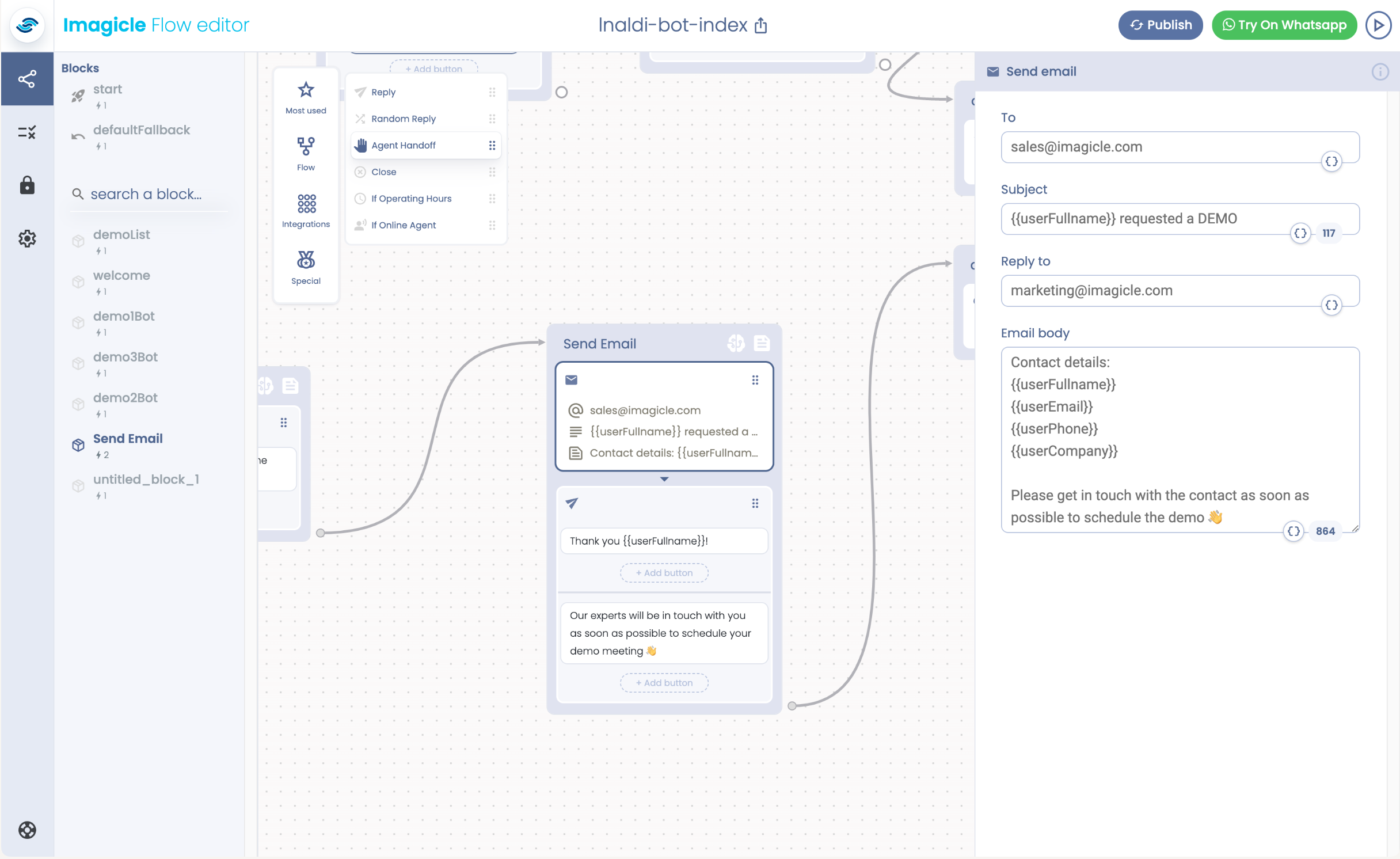Insert a variable into the To field
The image size is (1400, 859).
1332,162
